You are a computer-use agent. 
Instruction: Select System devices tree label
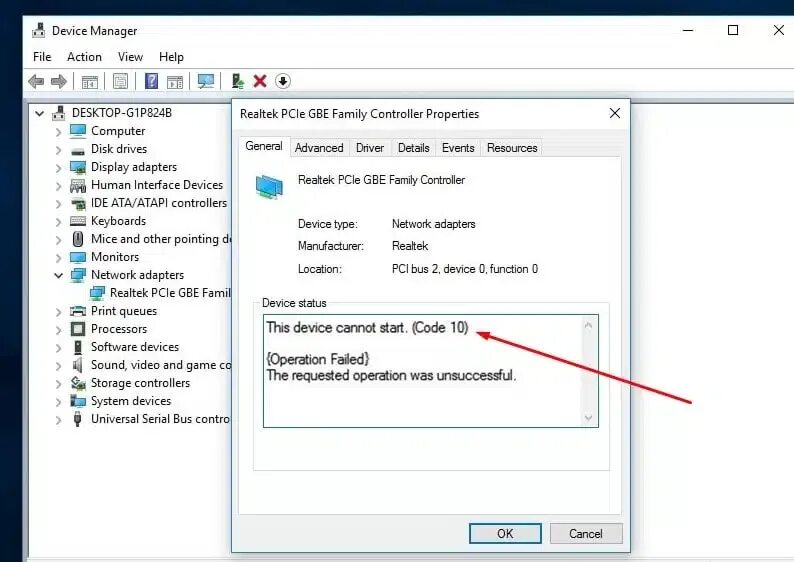point(131,401)
